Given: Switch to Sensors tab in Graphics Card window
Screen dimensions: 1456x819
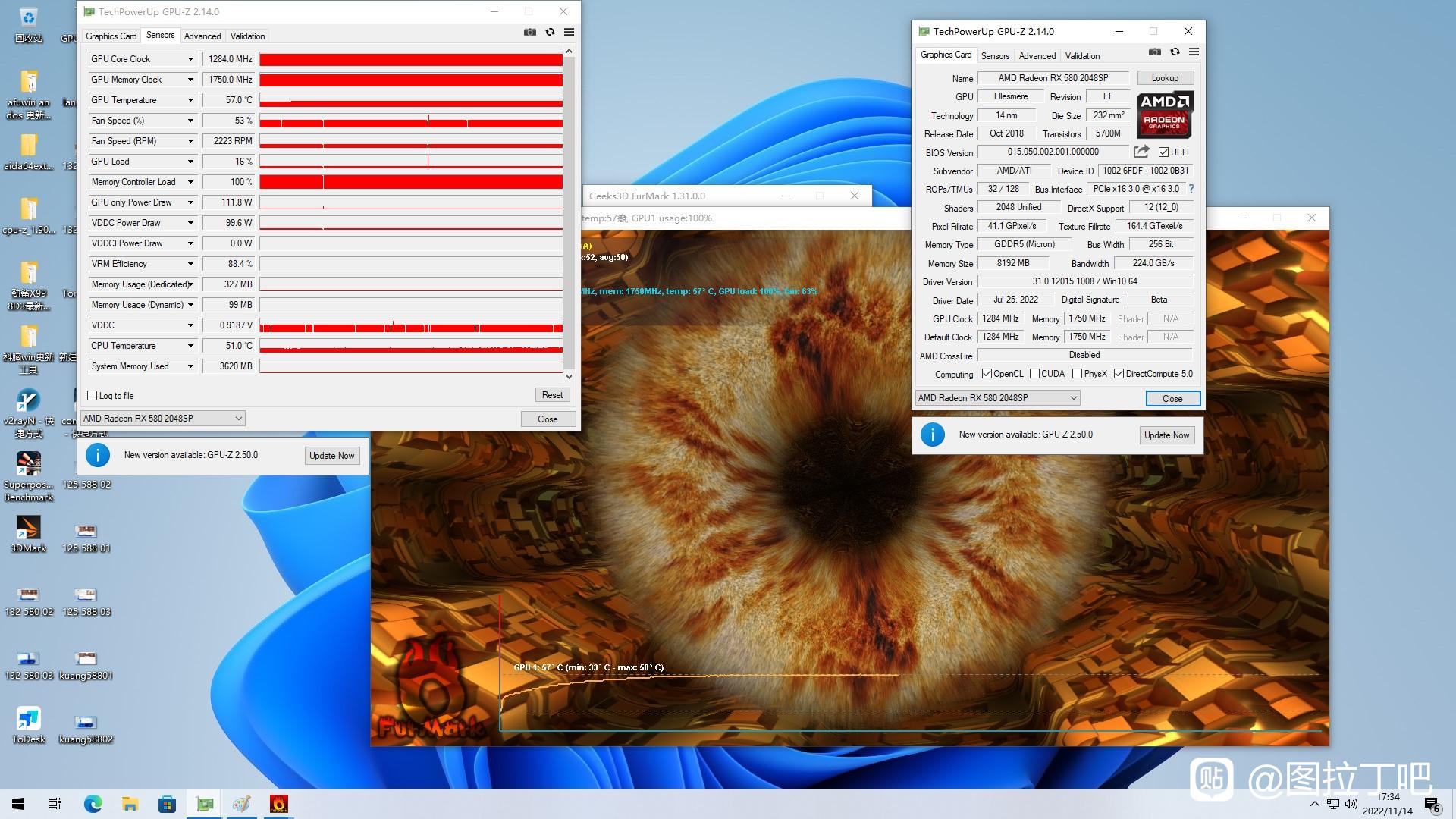Looking at the screenshot, I should click(995, 56).
